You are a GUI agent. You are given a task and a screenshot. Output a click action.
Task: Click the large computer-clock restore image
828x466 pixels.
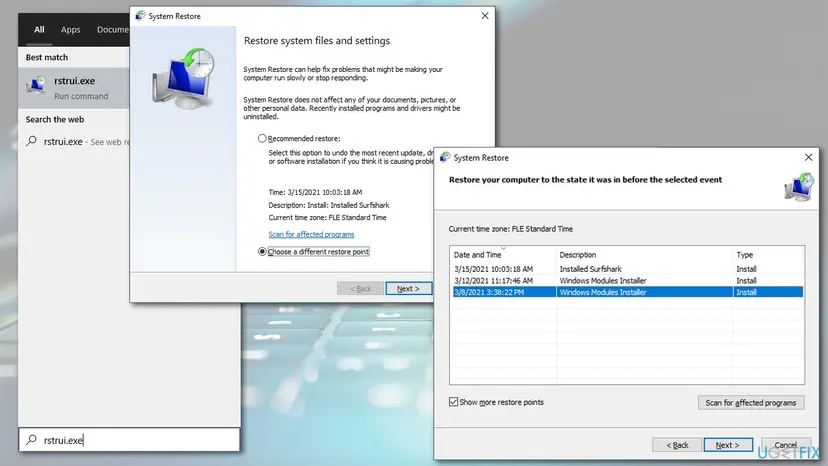(x=183, y=78)
